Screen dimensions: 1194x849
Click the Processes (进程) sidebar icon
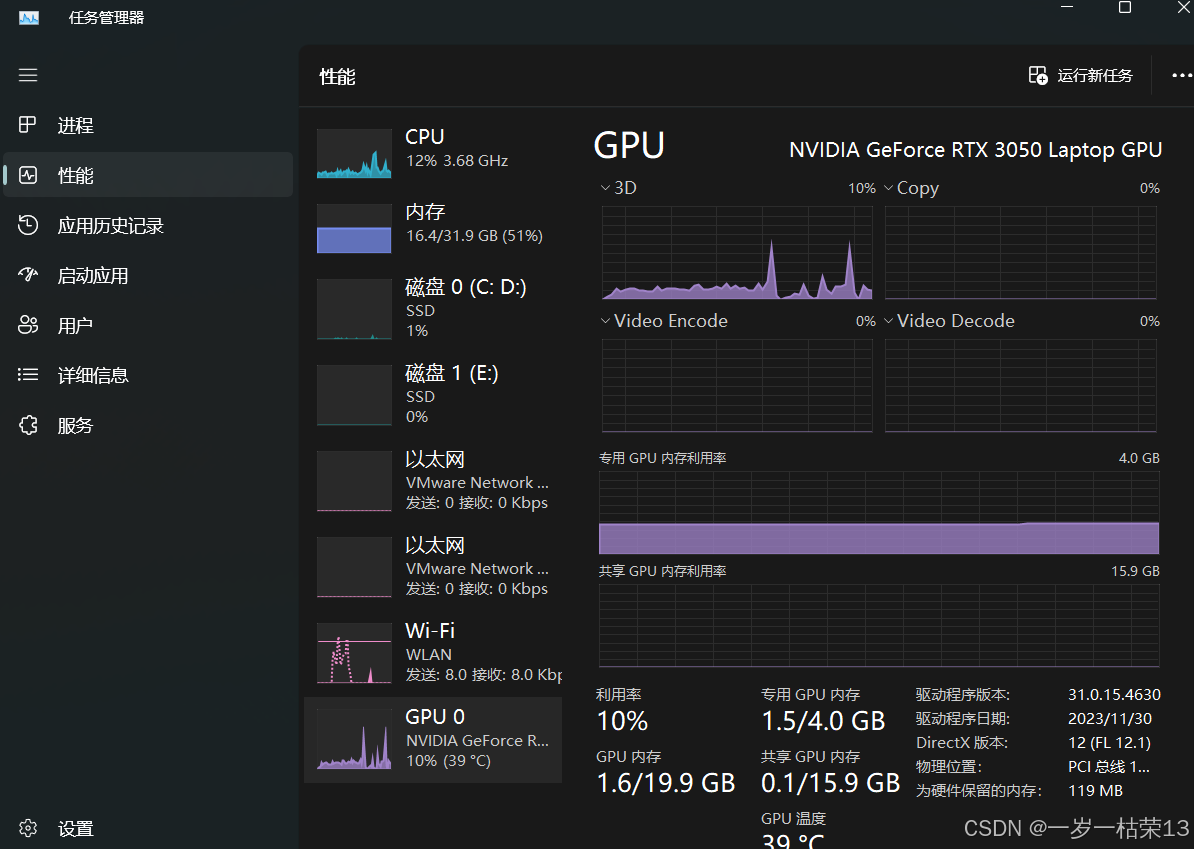[x=28, y=125]
